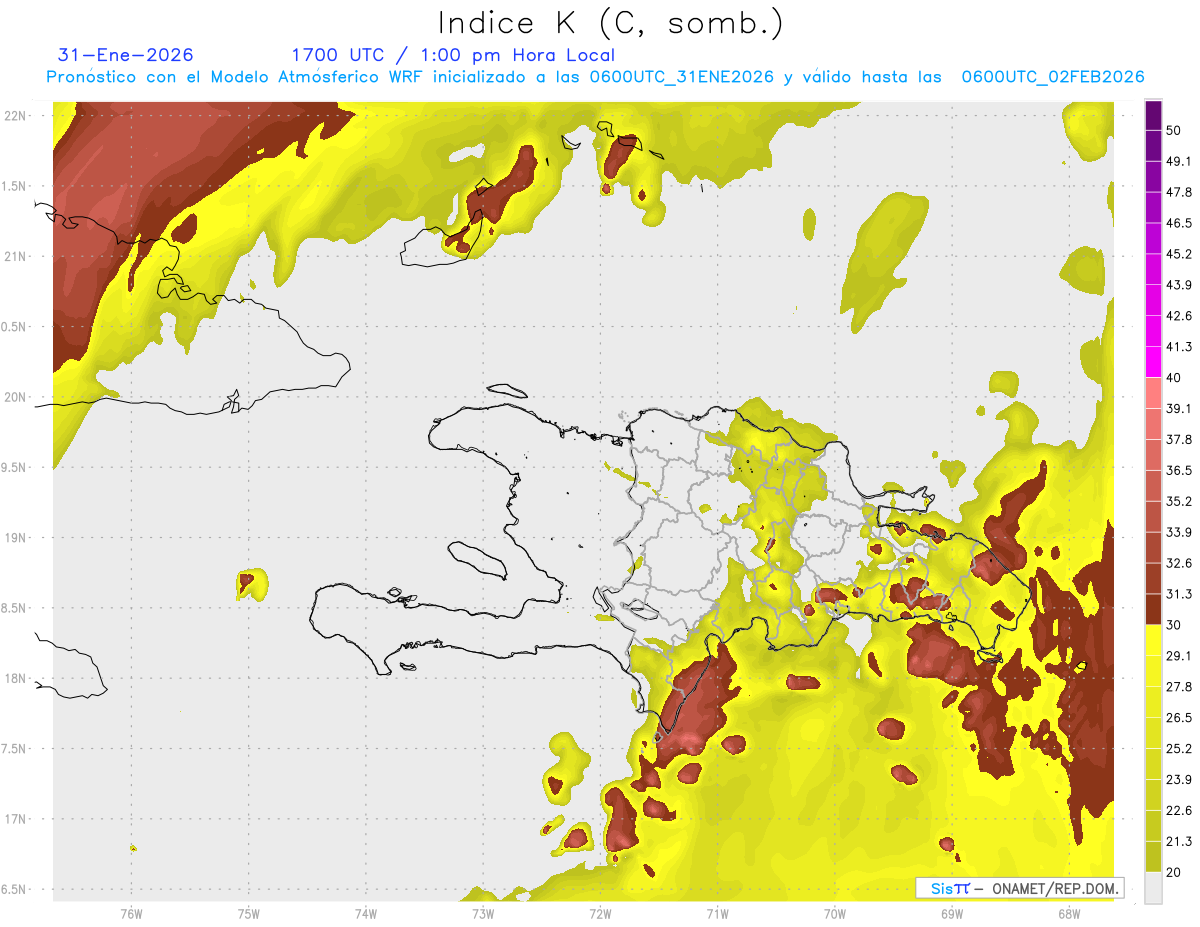This screenshot has width=1200, height=927.
Task: Click the "72W" longitude label
Action: pyautogui.click(x=600, y=913)
